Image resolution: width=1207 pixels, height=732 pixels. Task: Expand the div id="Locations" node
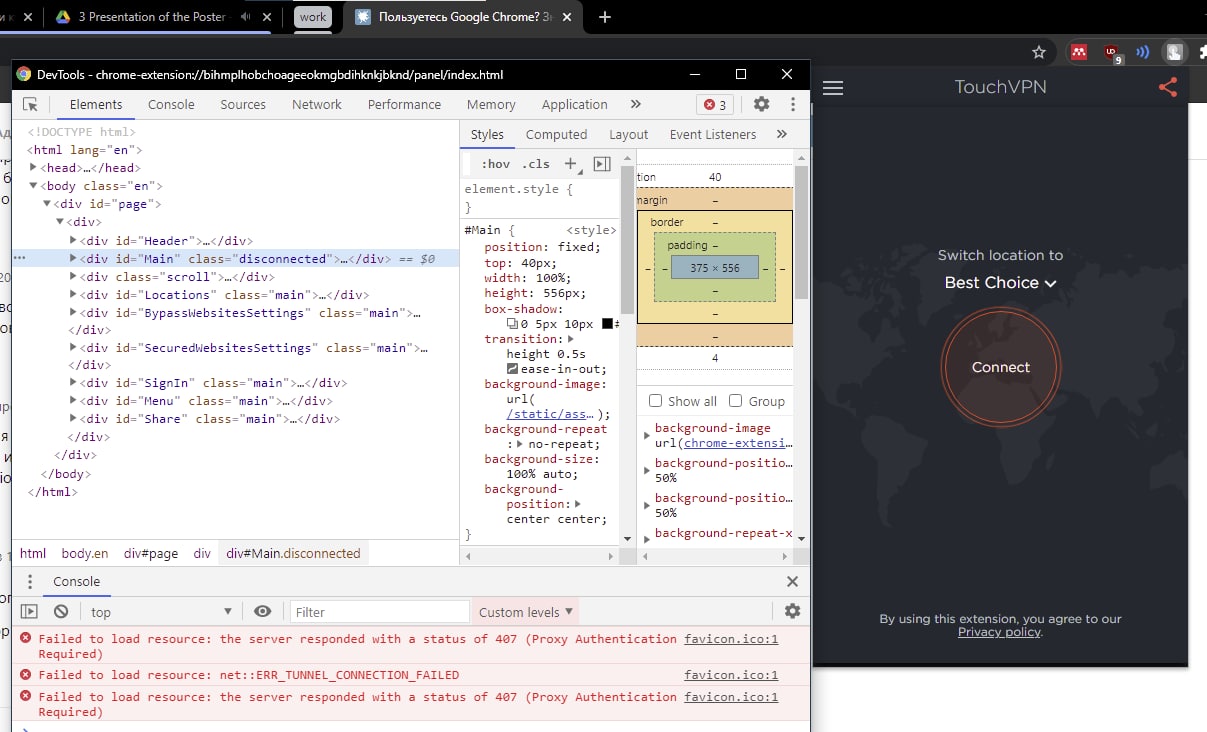73,295
